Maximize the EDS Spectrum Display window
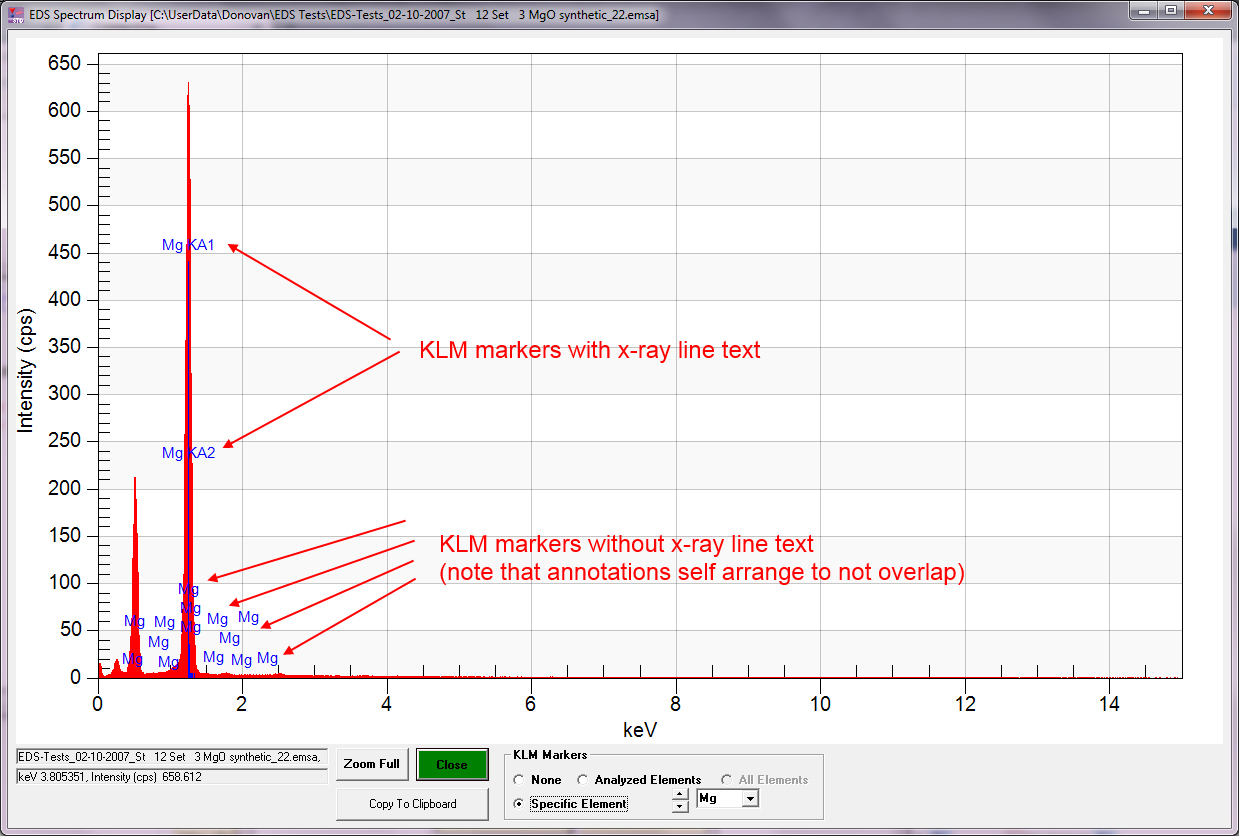Image resolution: width=1239 pixels, height=836 pixels. pos(1169,11)
